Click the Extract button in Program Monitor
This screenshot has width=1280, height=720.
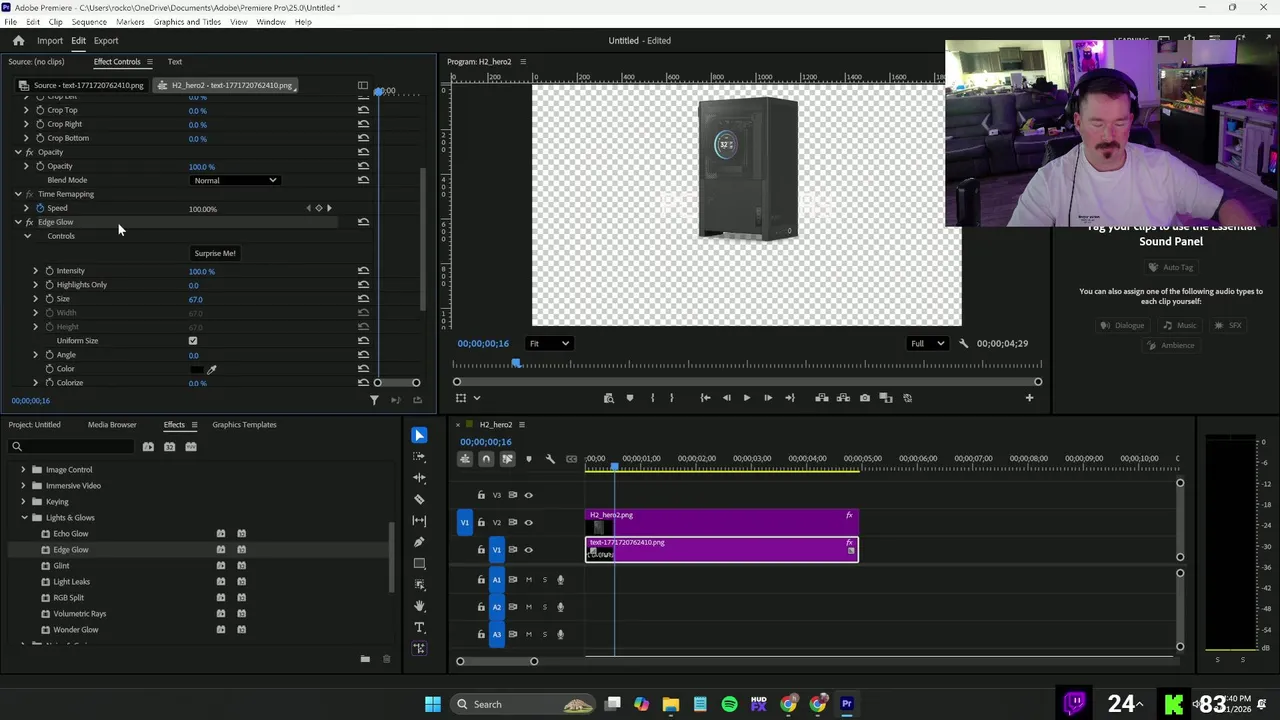pos(843,398)
